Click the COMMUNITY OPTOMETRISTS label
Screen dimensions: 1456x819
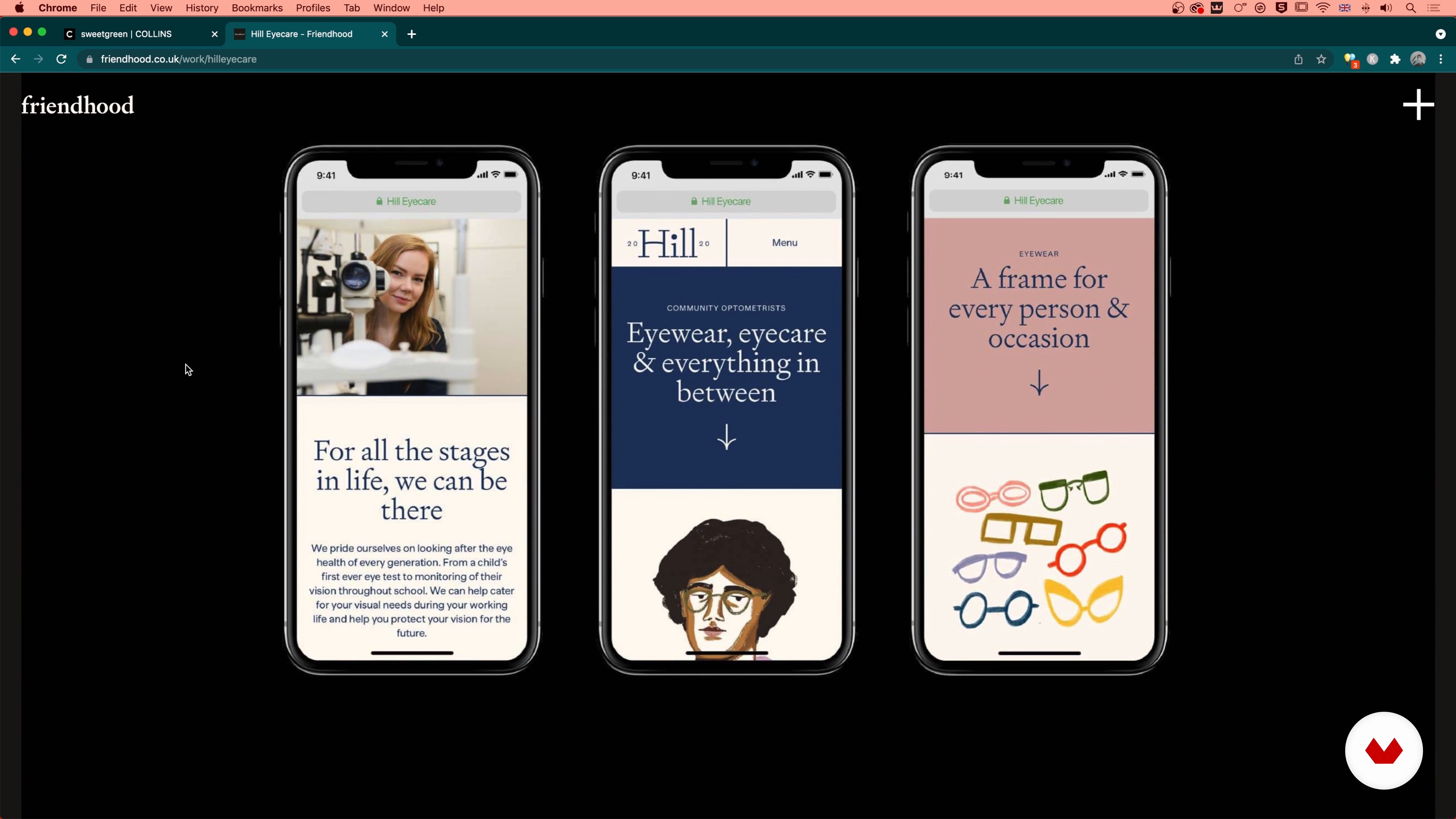point(726,308)
